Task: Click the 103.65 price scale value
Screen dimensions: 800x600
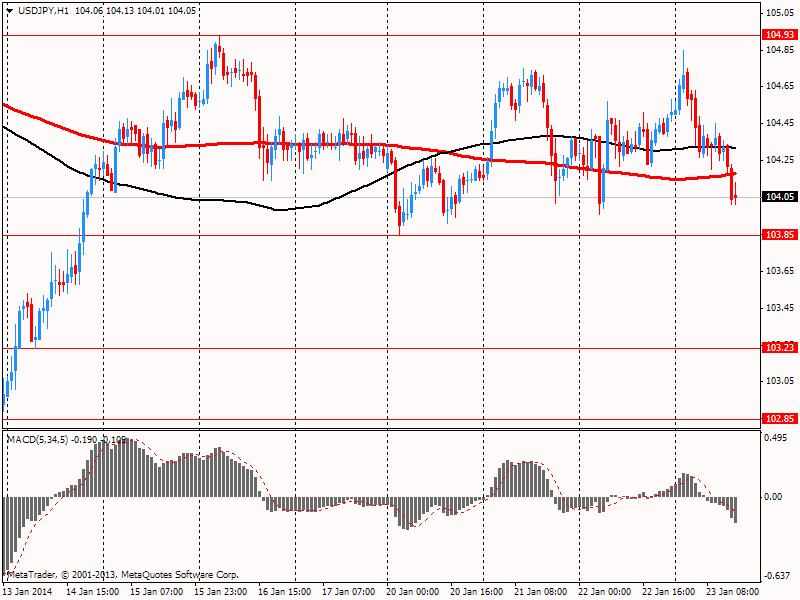Action: click(x=780, y=271)
